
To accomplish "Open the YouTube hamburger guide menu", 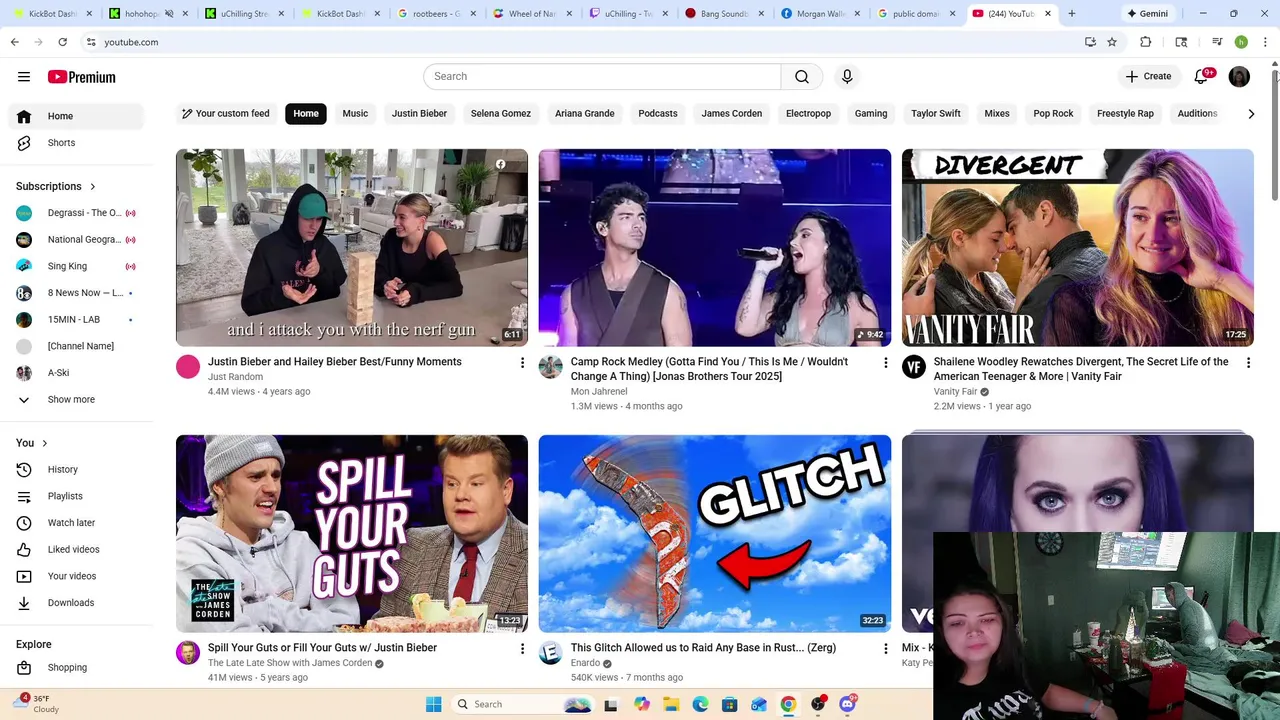I will 24,77.
